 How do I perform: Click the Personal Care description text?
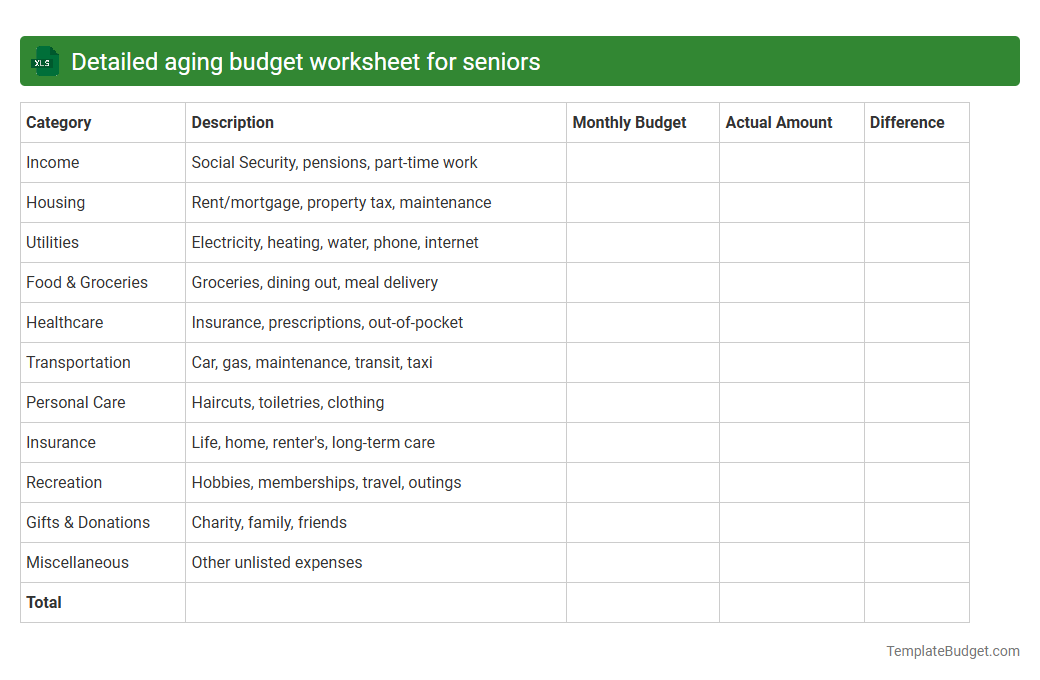[x=287, y=402]
